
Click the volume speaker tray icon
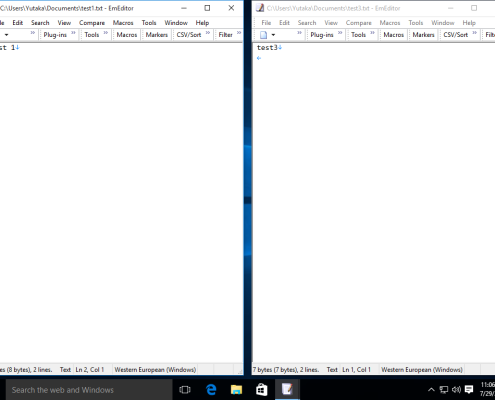(456, 389)
